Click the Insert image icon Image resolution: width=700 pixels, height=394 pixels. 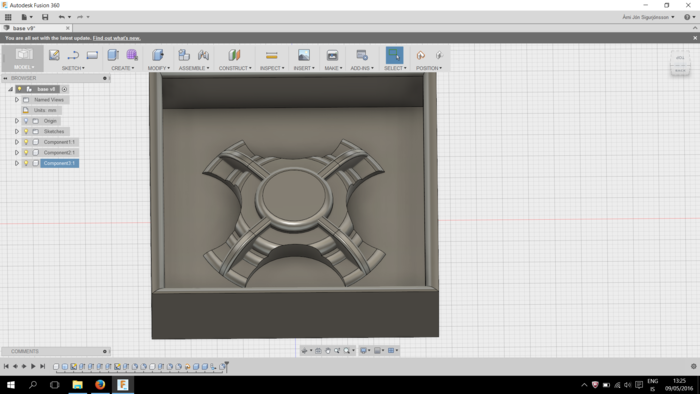tap(304, 55)
